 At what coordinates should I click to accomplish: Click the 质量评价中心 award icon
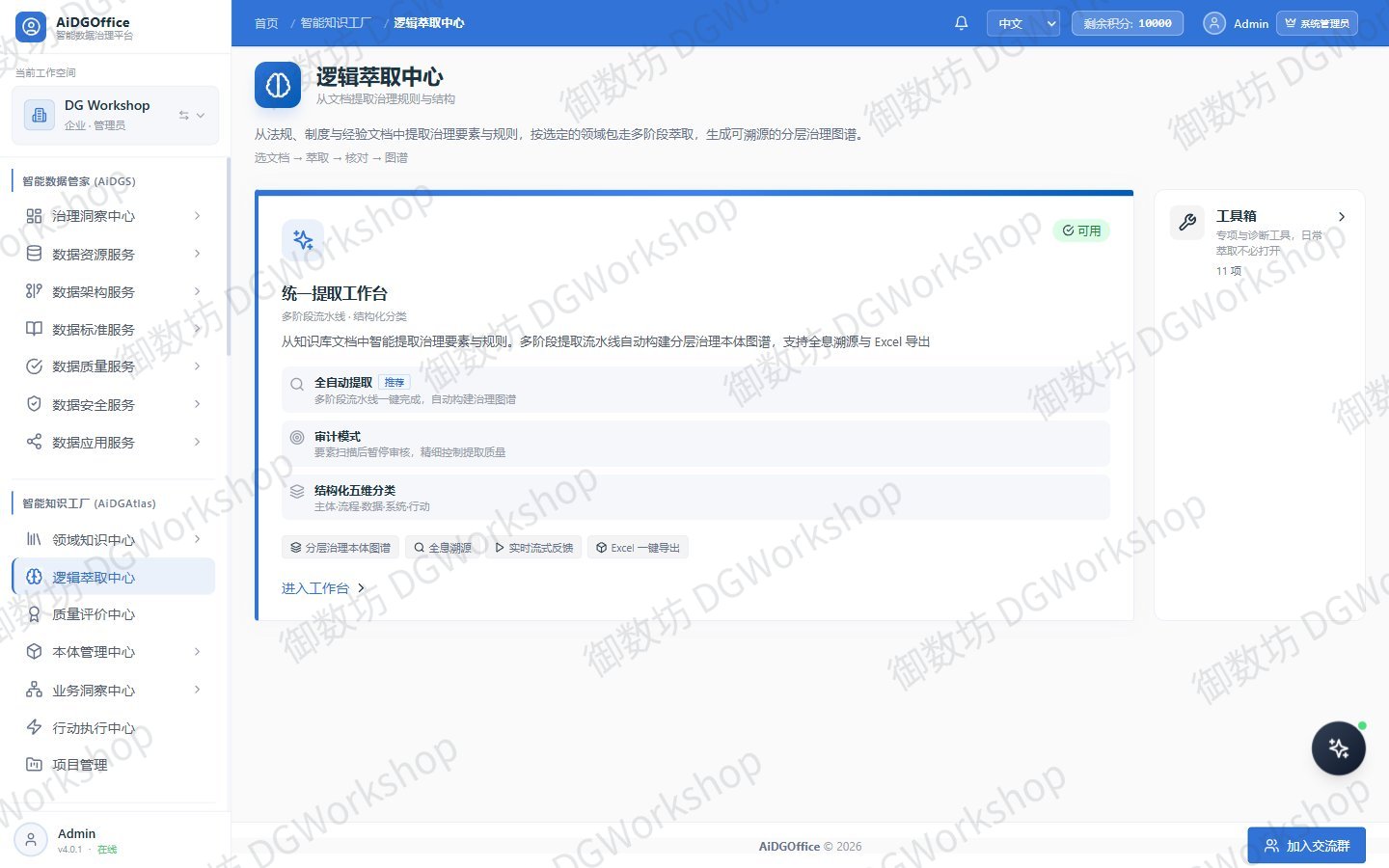pyautogui.click(x=34, y=614)
